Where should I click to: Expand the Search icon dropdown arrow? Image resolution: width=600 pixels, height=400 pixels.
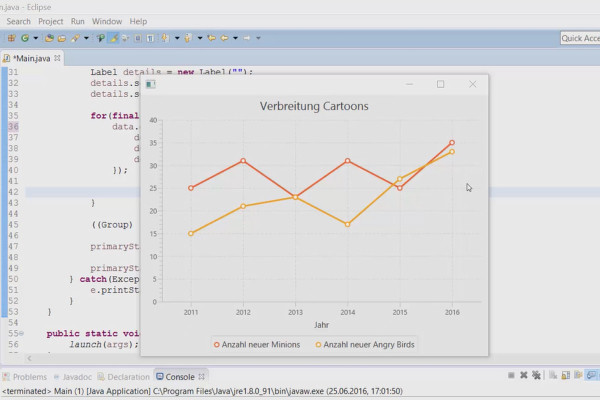coord(86,38)
